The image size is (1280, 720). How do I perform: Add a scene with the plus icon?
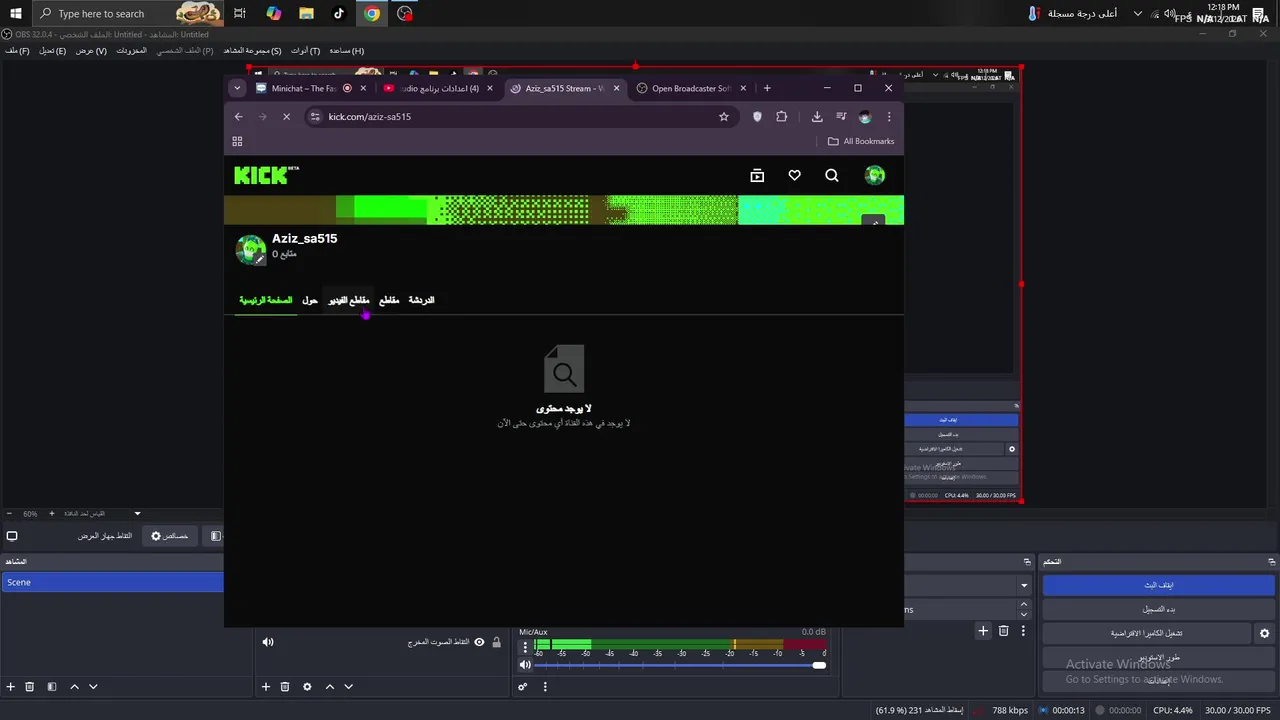coord(11,687)
